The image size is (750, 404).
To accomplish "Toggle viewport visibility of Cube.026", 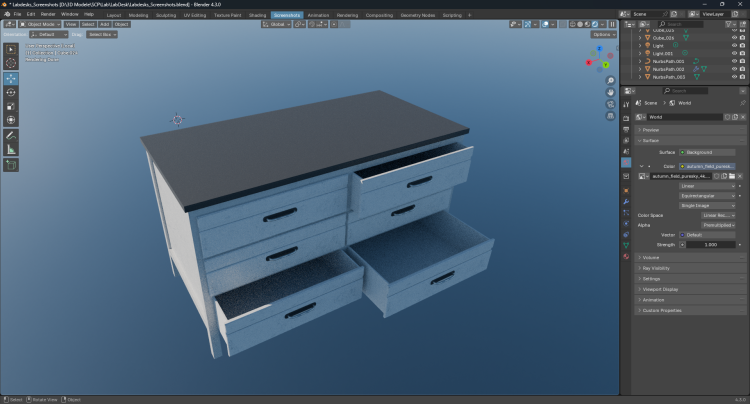I will pos(734,38).
